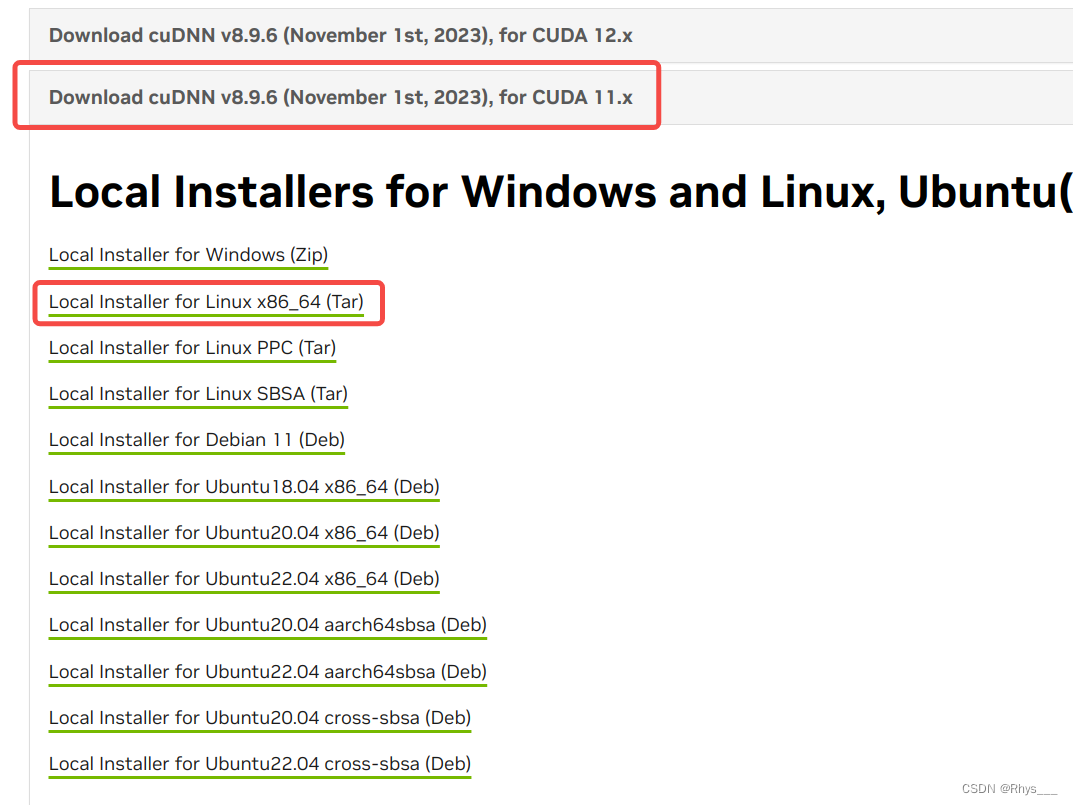Open the Local Installer for Windows (Zip) link
Viewport: 1073px width, 805px height.
coord(188,255)
